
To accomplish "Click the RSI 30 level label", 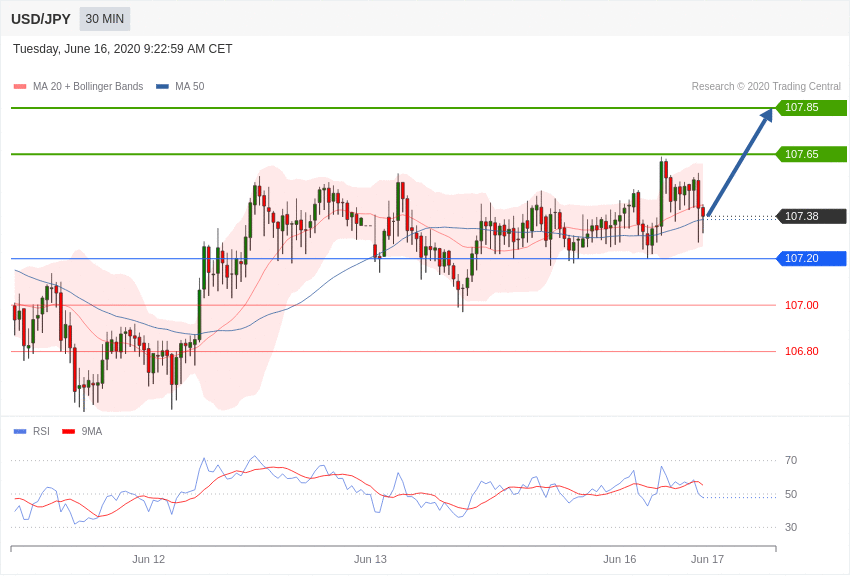I will tap(791, 527).
